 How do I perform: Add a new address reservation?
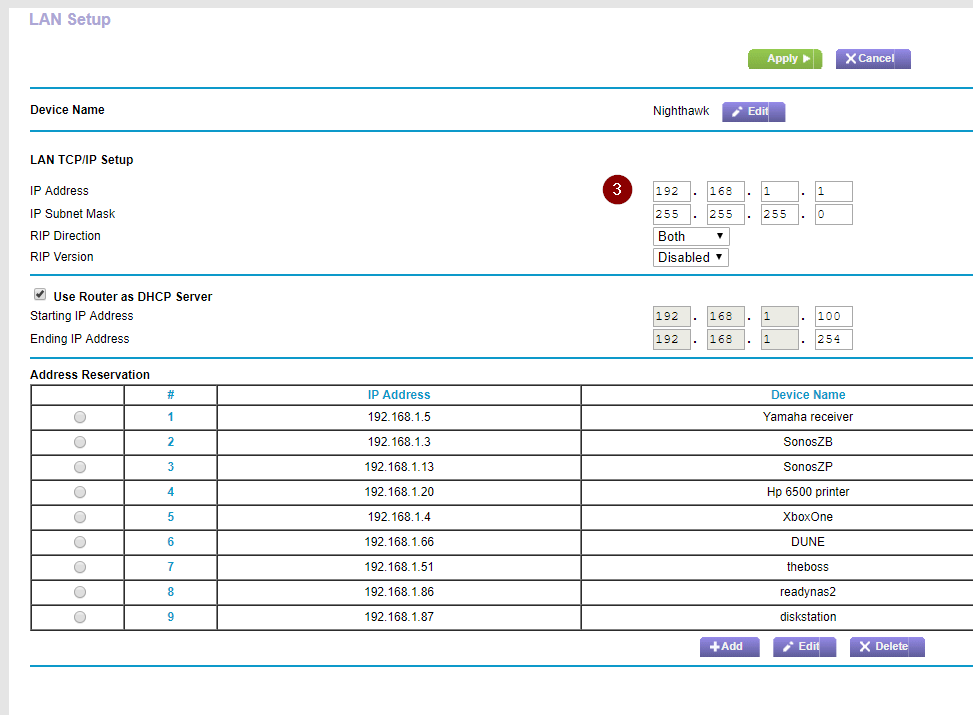[x=727, y=647]
